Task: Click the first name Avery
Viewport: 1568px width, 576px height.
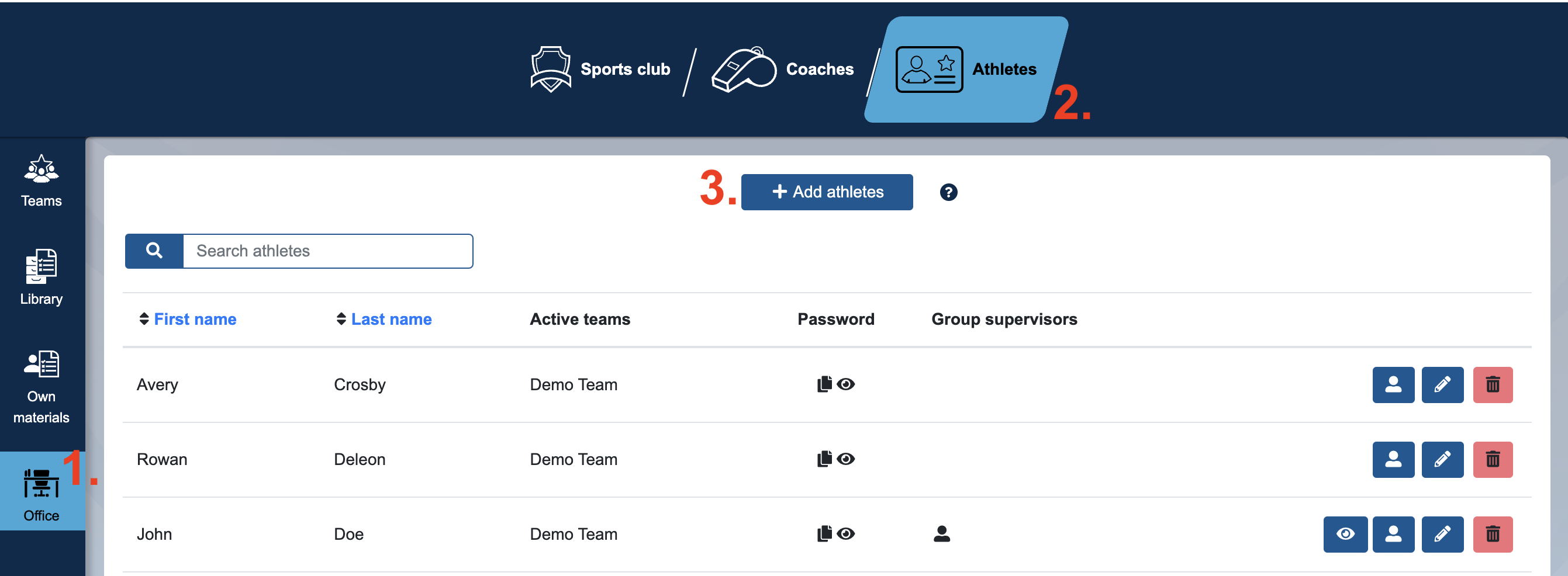Action: [157, 385]
